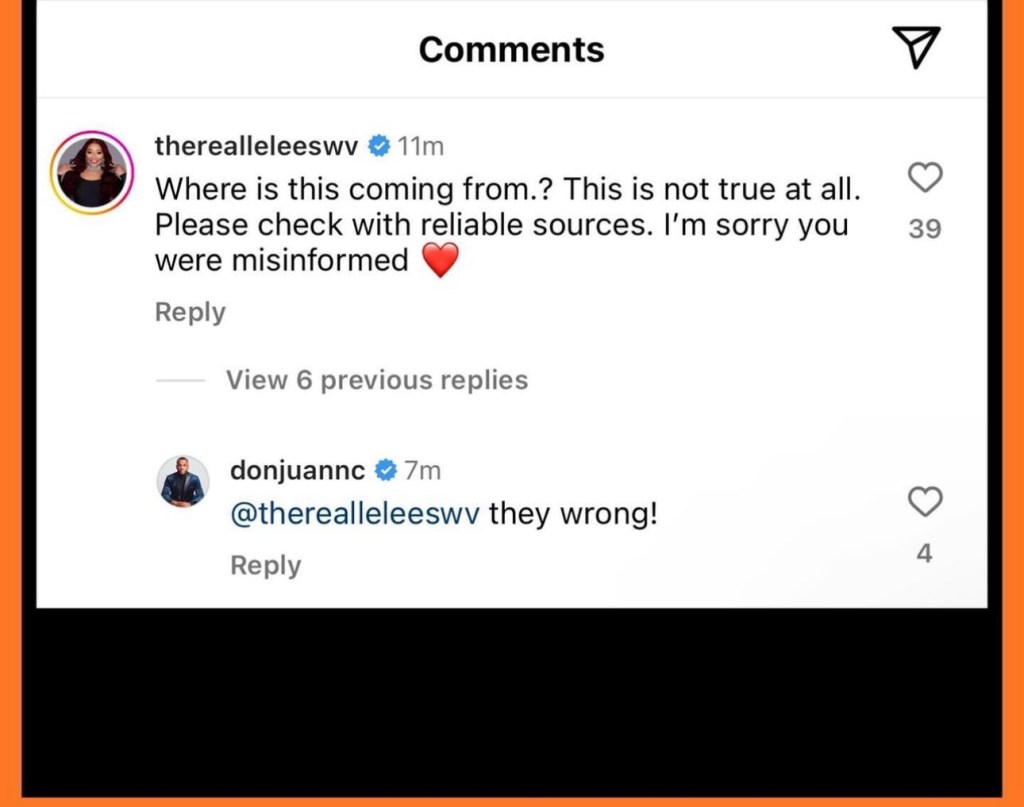Reply to donjuannc's comment

click(265, 565)
